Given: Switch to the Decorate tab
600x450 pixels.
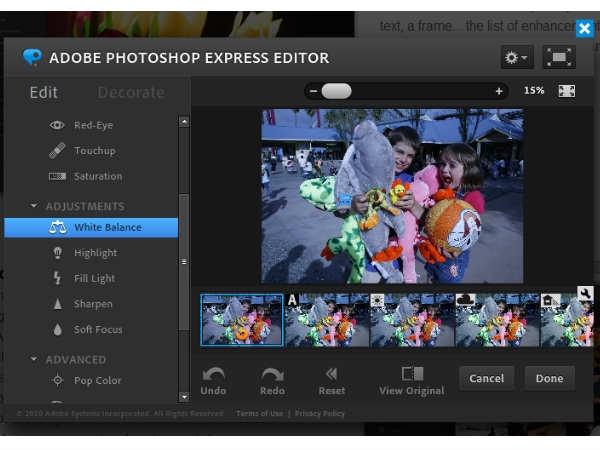Looking at the screenshot, I should point(131,92).
